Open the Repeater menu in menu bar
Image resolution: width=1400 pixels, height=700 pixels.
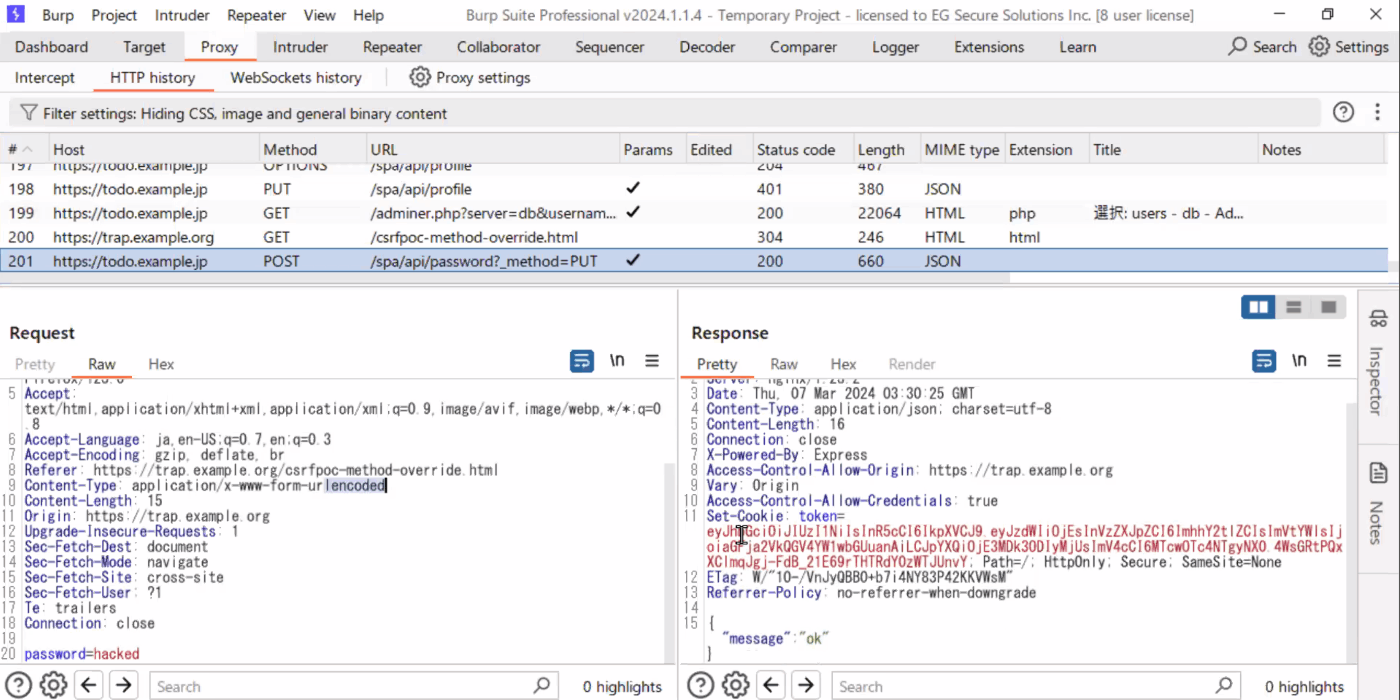point(257,15)
